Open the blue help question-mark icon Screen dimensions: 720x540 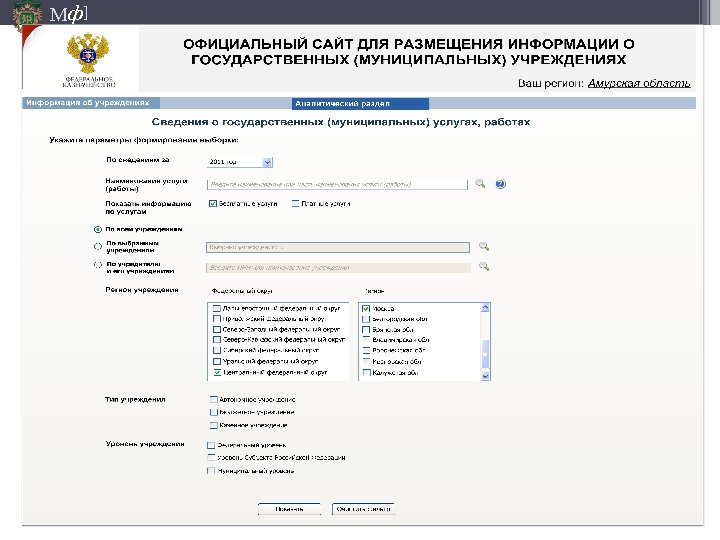(x=501, y=184)
